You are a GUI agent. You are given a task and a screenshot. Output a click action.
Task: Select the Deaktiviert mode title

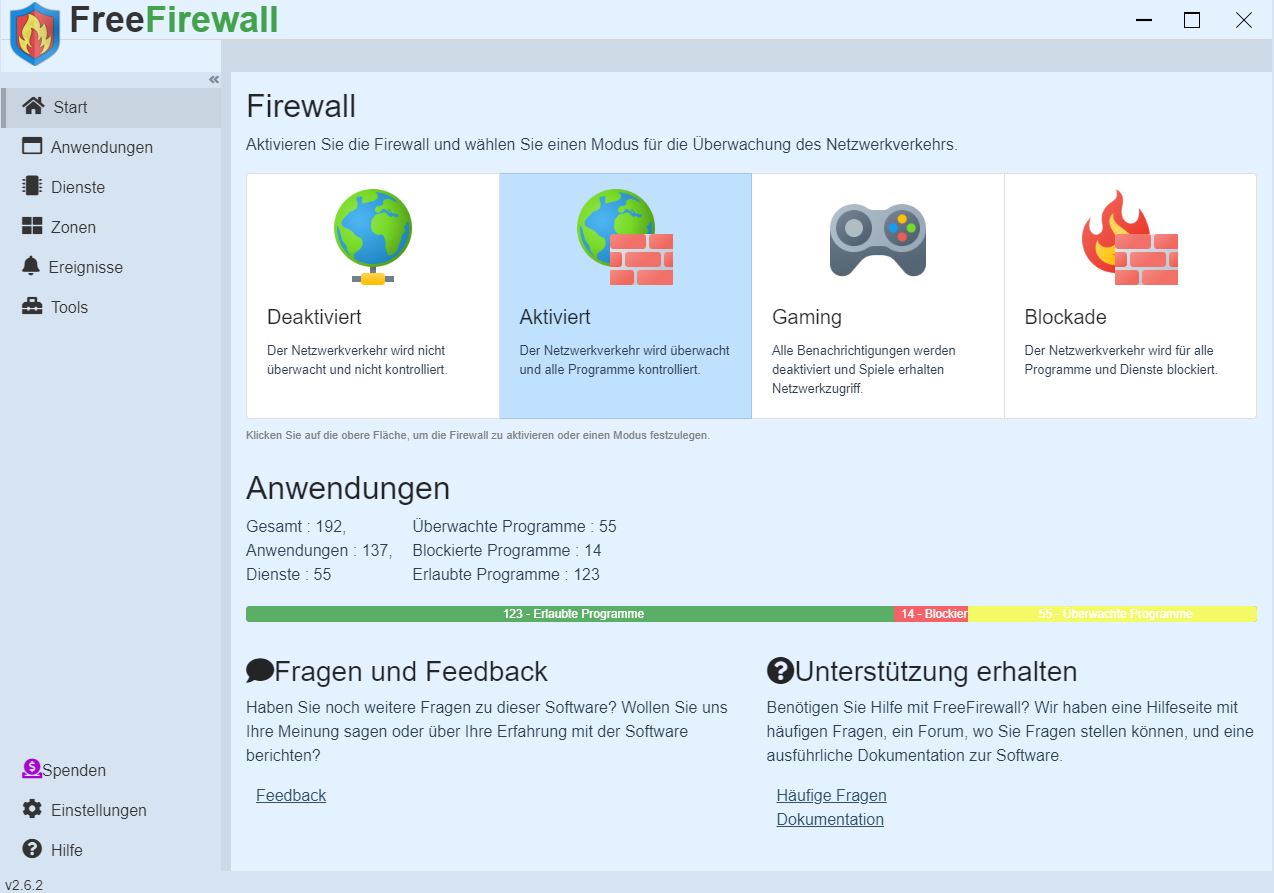click(314, 317)
